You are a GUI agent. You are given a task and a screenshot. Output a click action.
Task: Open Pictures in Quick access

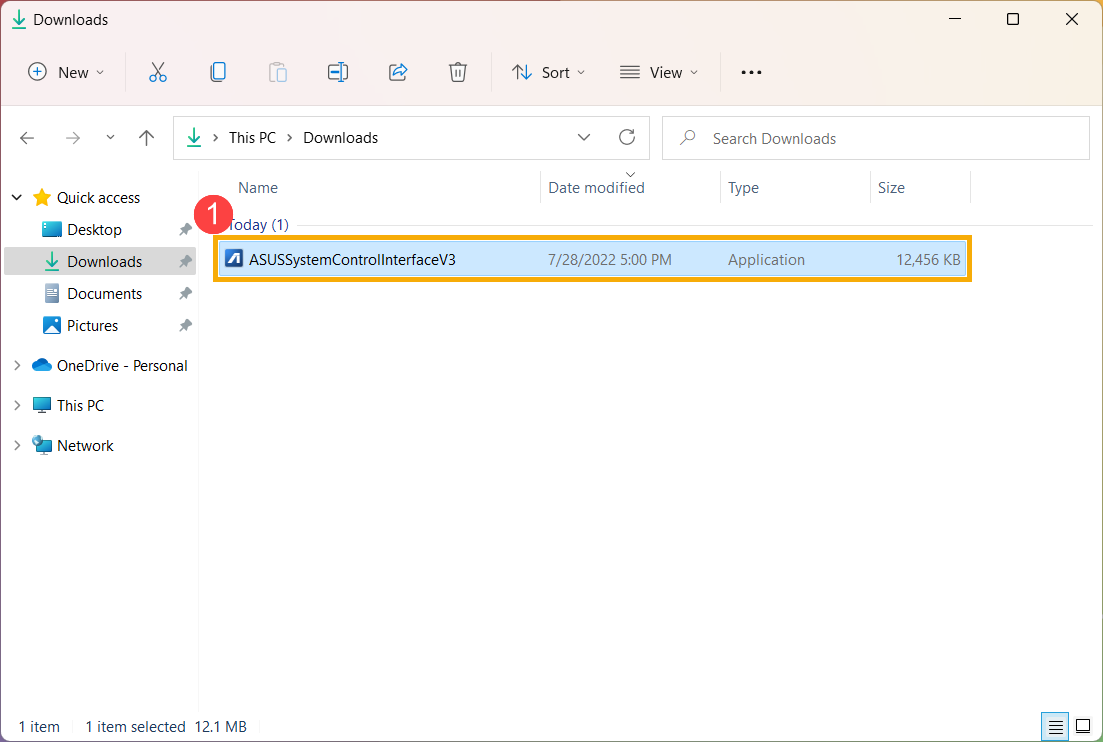click(x=92, y=326)
